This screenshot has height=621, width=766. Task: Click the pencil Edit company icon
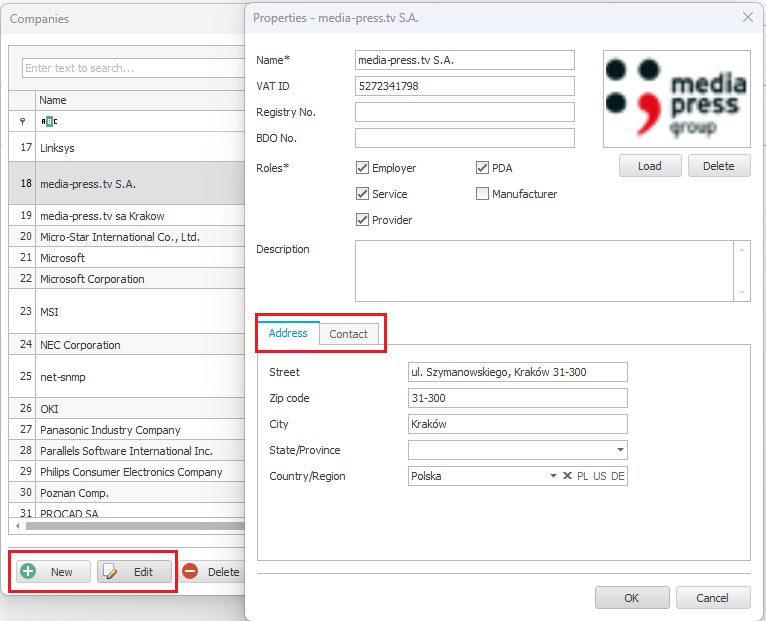point(111,572)
